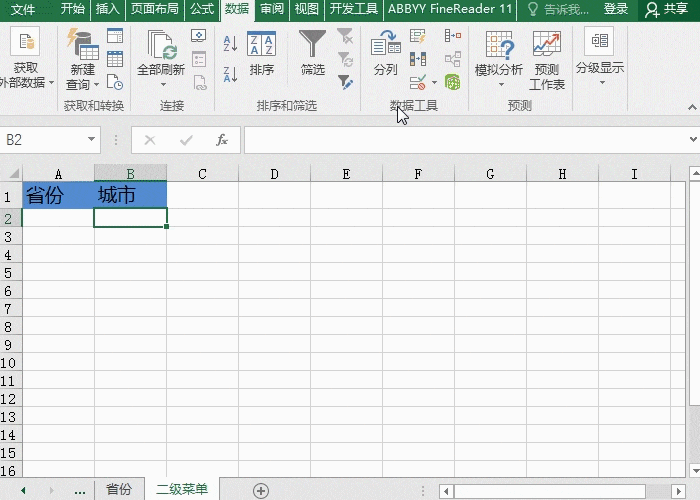The height and width of the screenshot is (500, 700).
Task: Switch to the 省份 sheet tab
Action: coord(119,489)
